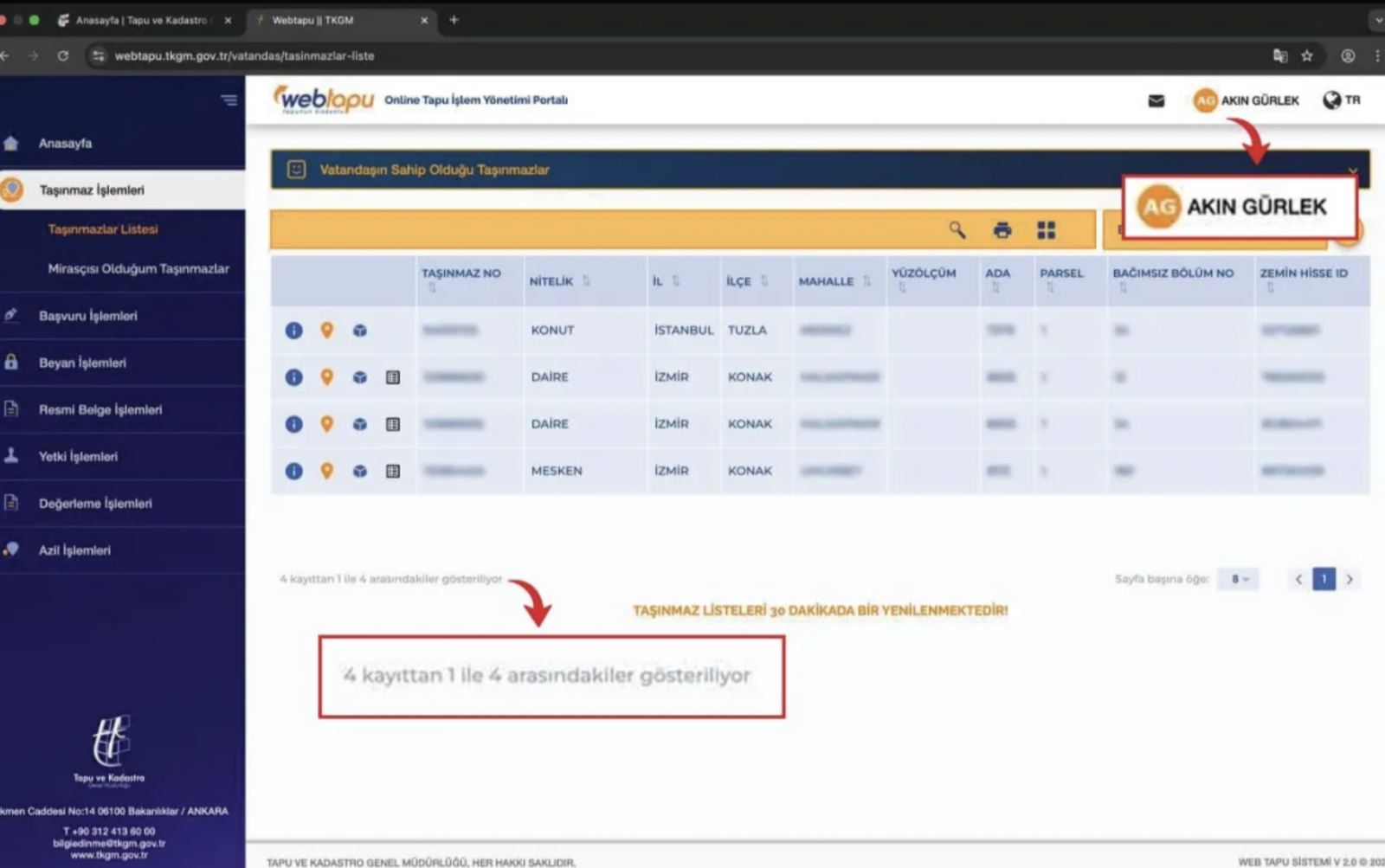Image resolution: width=1385 pixels, height=868 pixels.
Task: Select Mirasçısı Olduğum Taşınmazlar menu item
Action: pos(138,269)
